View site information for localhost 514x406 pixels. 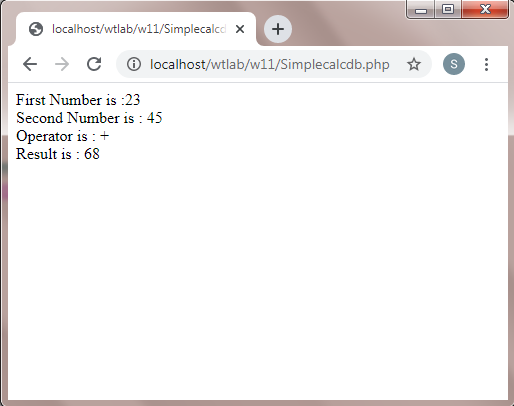click(134, 64)
